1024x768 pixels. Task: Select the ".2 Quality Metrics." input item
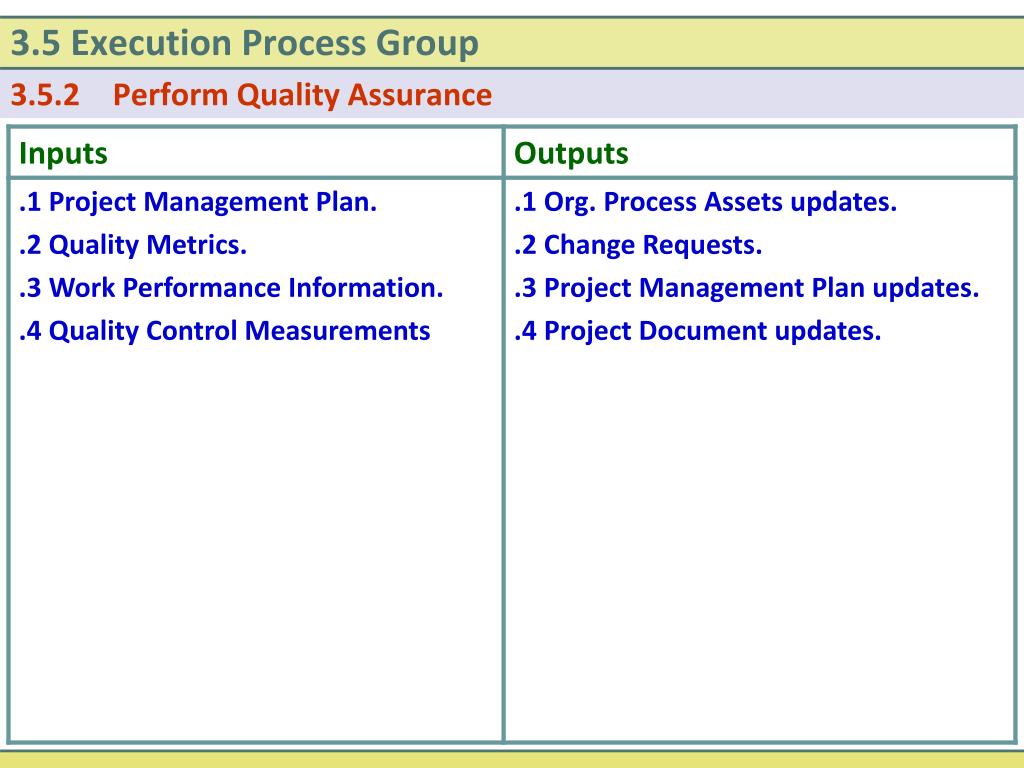click(x=133, y=245)
